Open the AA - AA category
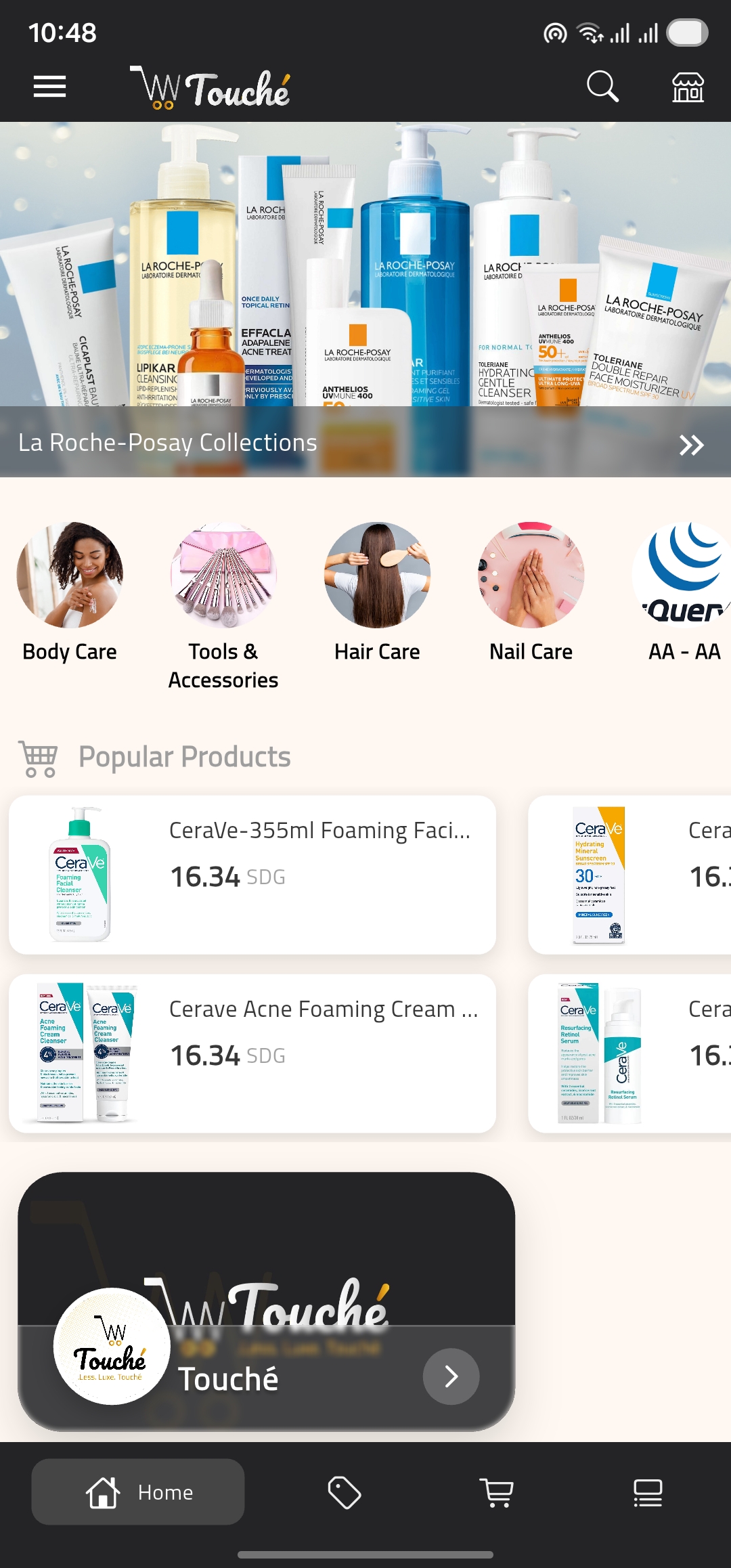This screenshot has height=1568, width=731. pyautogui.click(x=684, y=592)
